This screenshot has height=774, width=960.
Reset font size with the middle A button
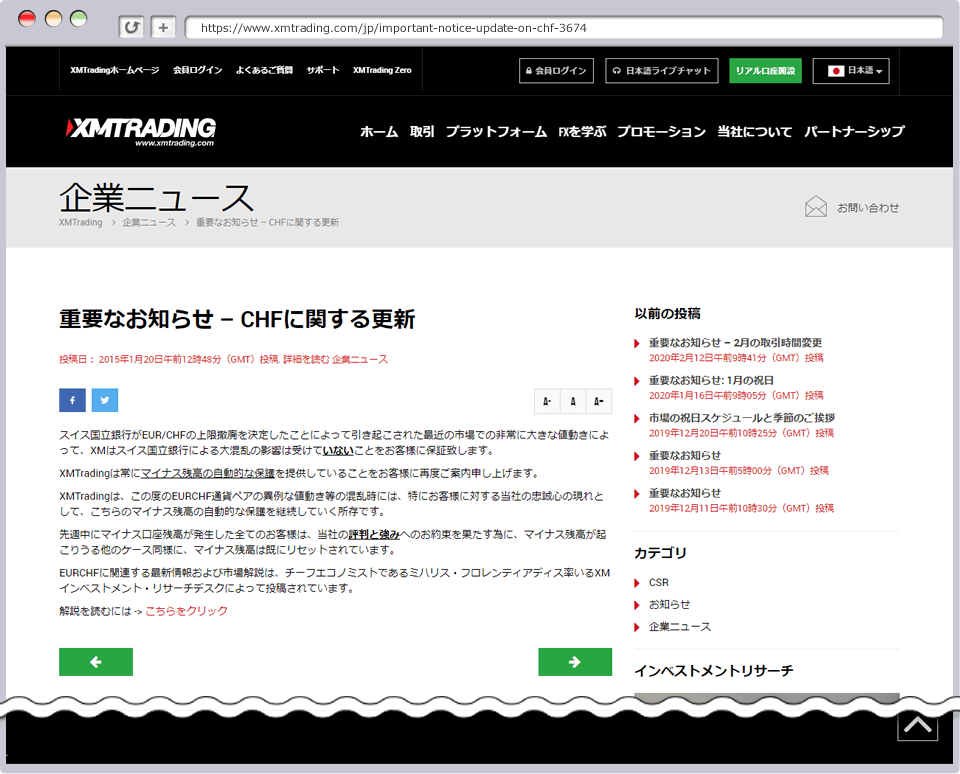coord(573,402)
